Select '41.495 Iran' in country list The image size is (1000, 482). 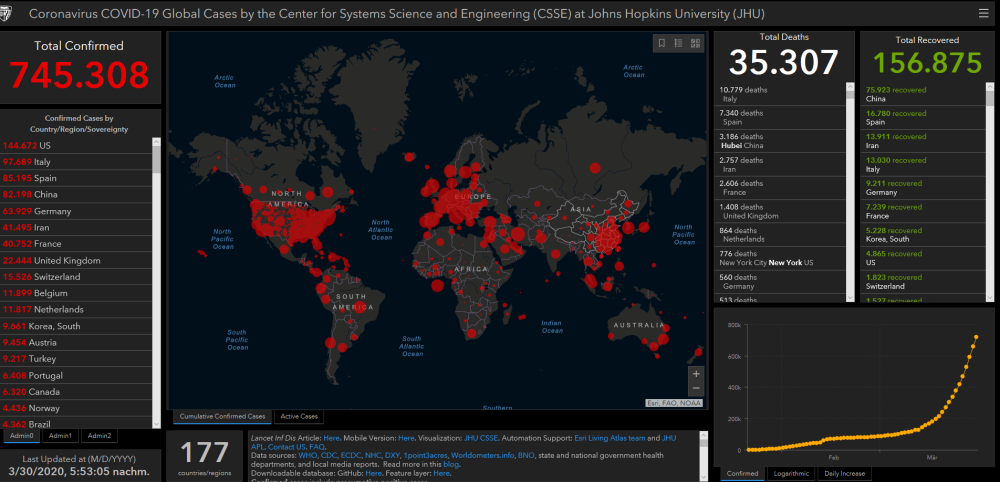[76, 228]
